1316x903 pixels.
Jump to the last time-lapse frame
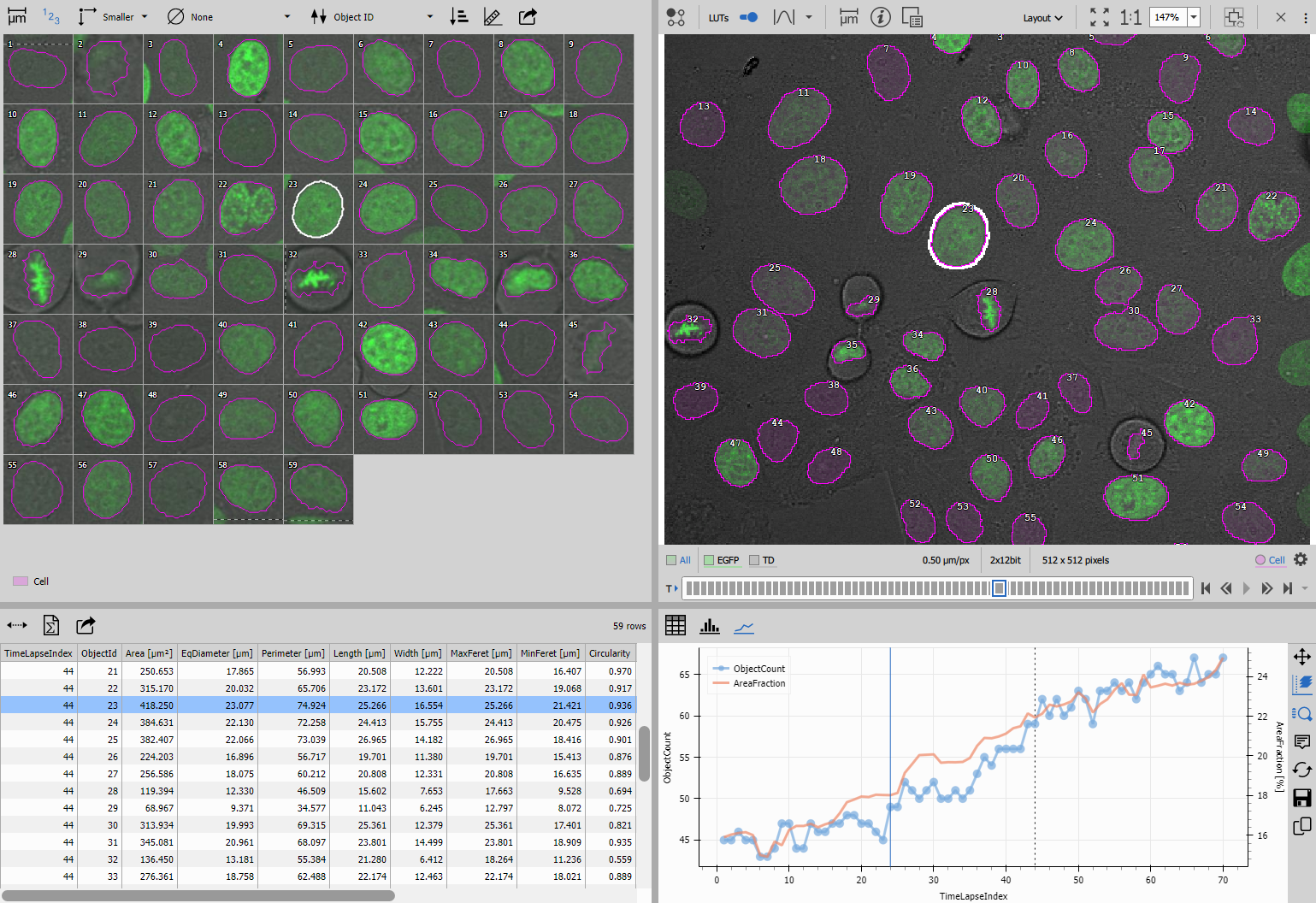pos(1287,588)
